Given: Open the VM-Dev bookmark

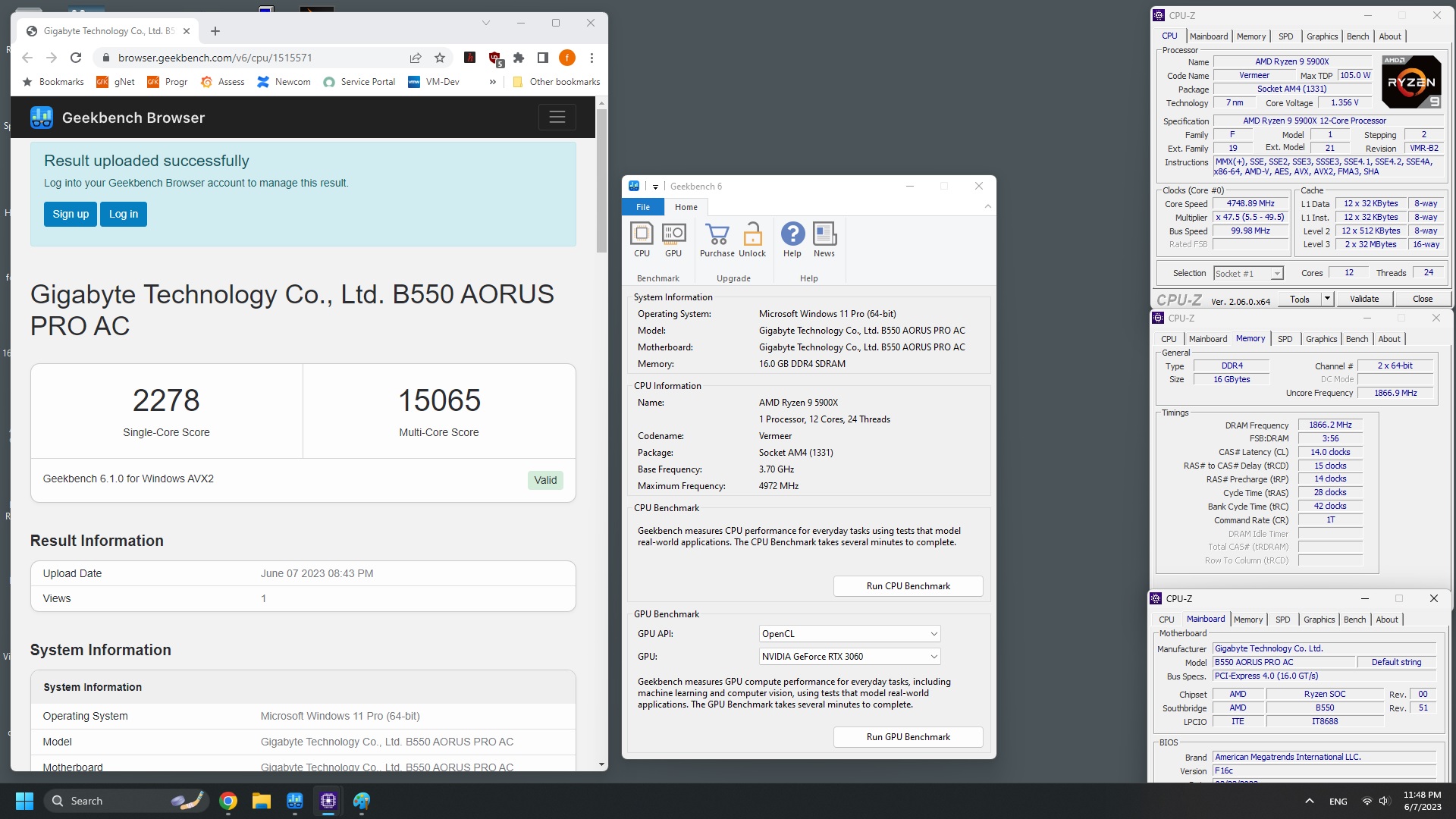Looking at the screenshot, I should coord(434,82).
